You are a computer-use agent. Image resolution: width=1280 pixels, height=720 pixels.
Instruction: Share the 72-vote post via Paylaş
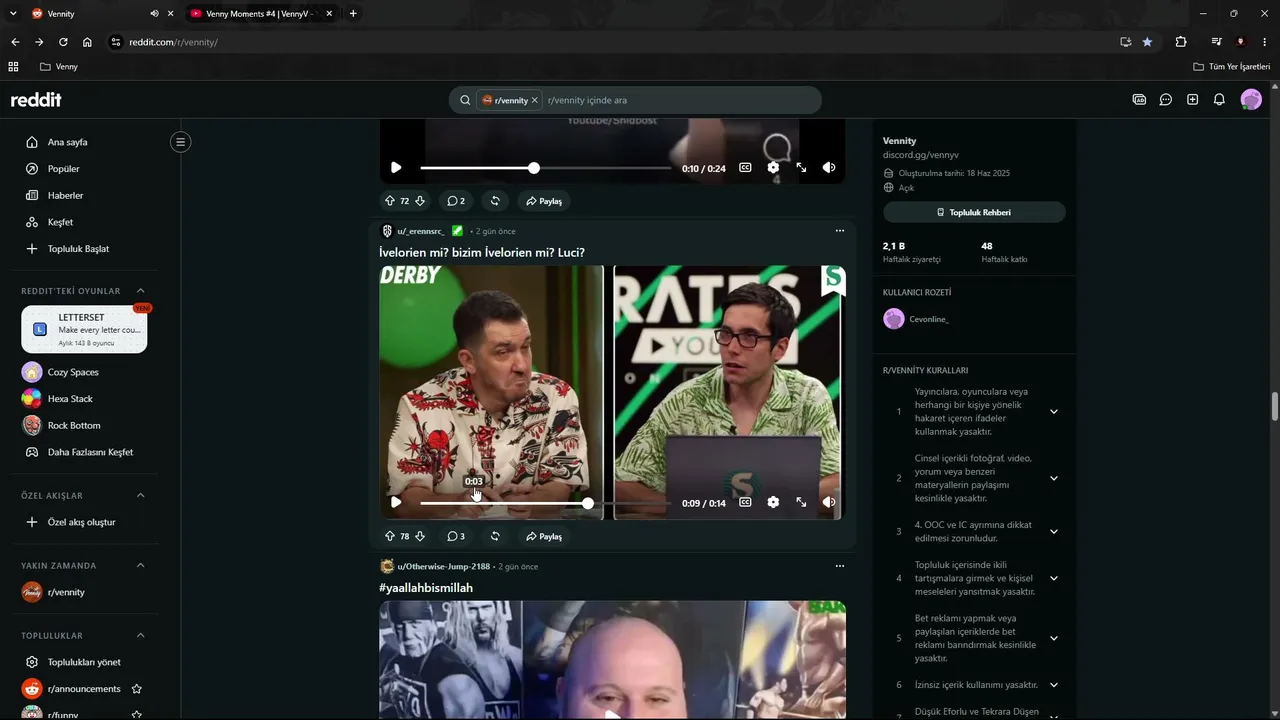tap(544, 201)
